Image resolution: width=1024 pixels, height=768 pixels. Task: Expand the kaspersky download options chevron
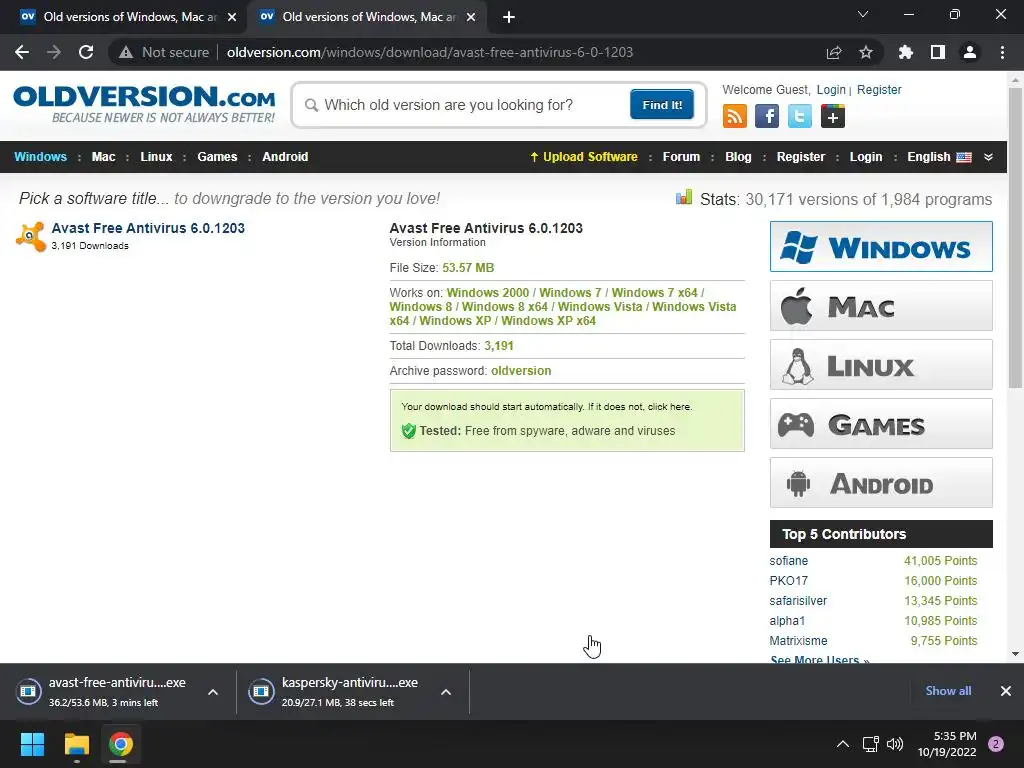[x=446, y=692]
